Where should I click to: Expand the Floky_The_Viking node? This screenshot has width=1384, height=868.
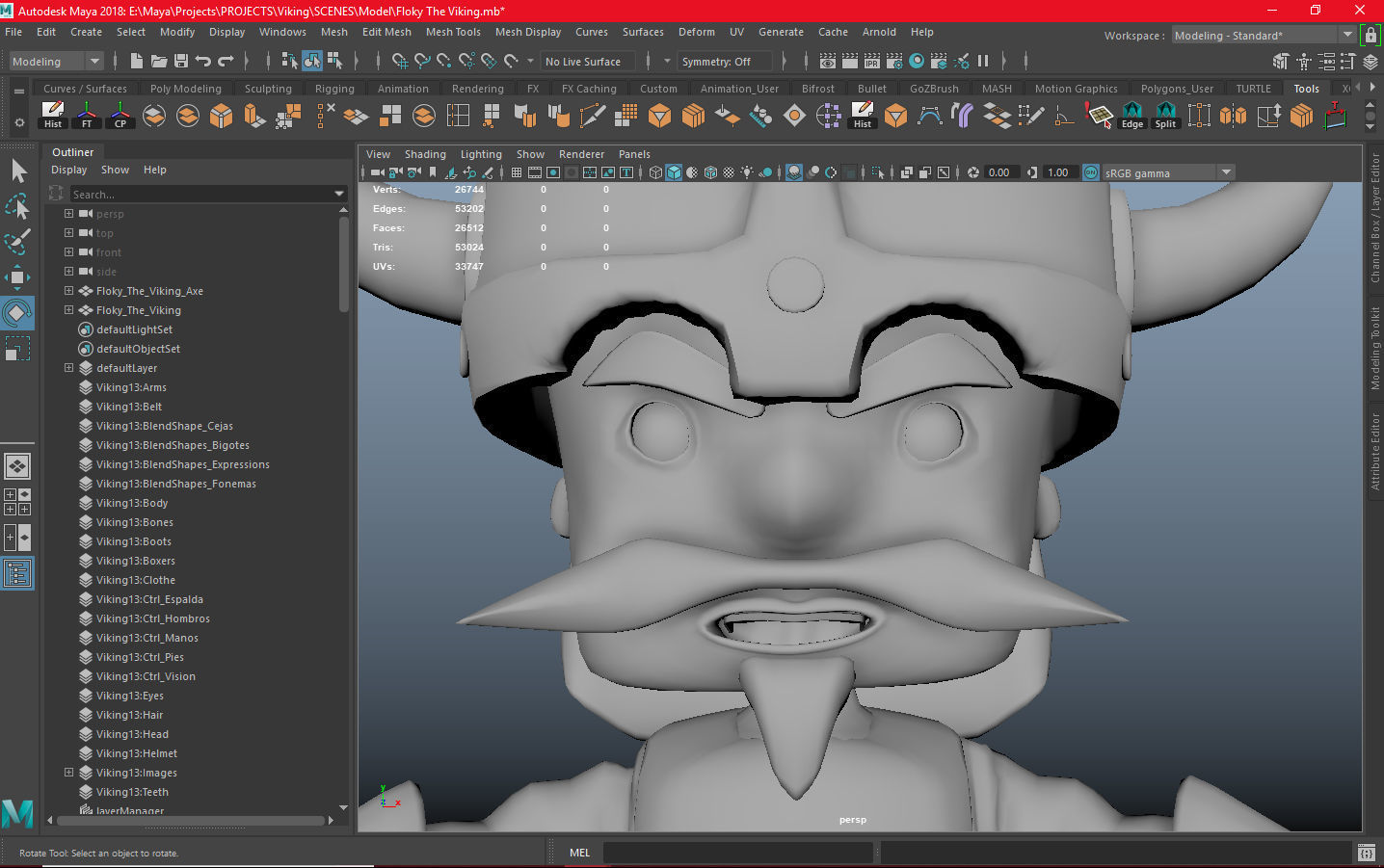(68, 310)
